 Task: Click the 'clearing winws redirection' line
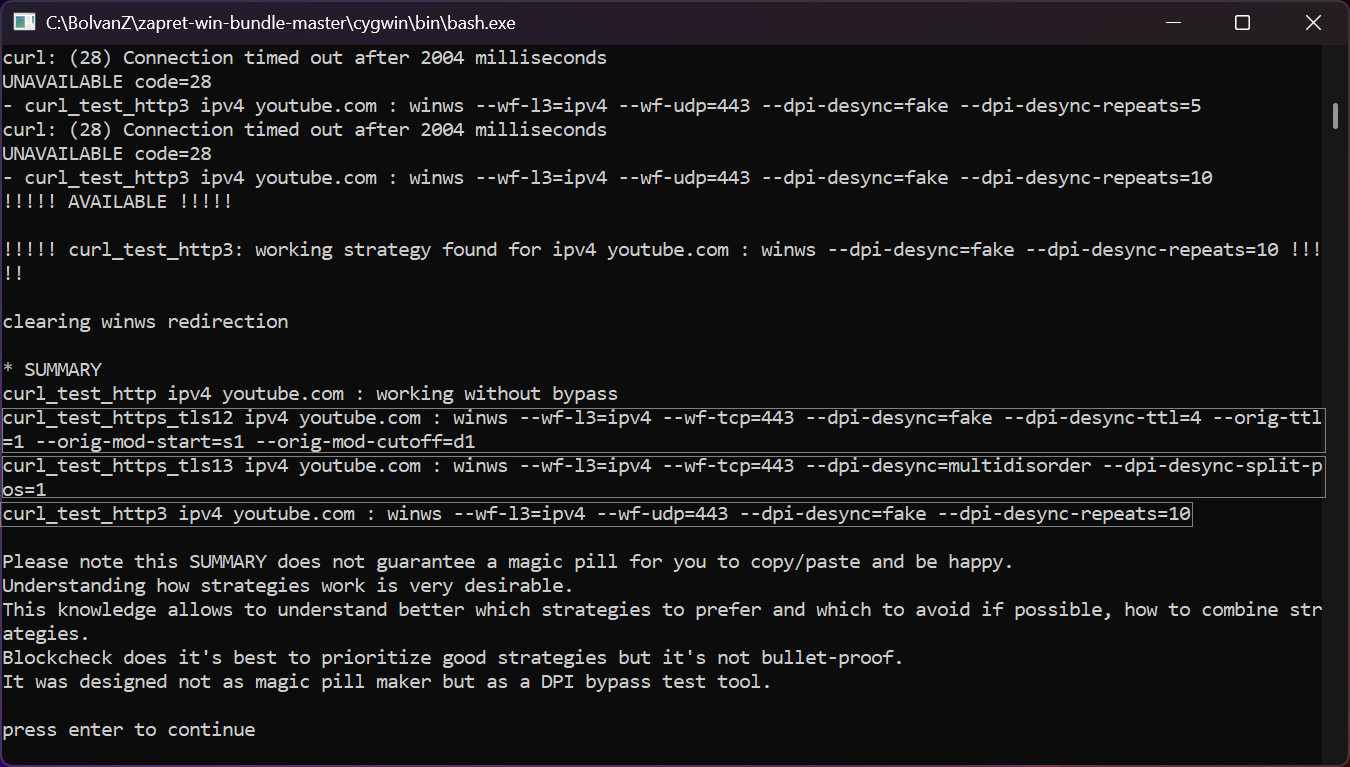(145, 322)
